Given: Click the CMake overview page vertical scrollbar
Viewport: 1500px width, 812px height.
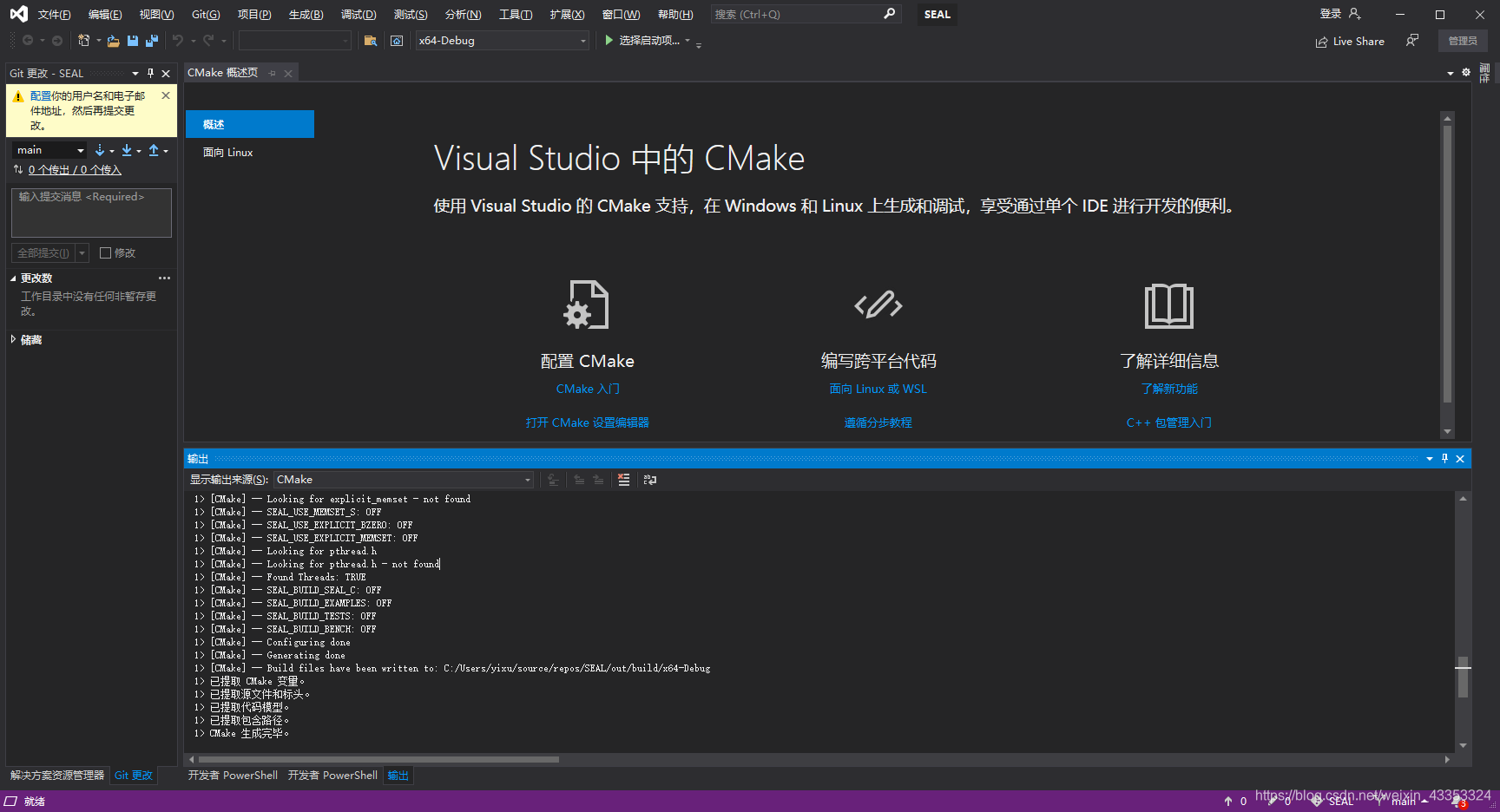Looking at the screenshot, I should (x=1447, y=265).
